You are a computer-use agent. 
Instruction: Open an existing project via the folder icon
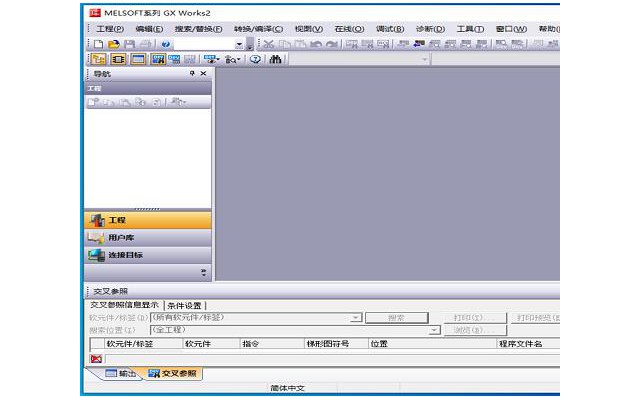click(x=114, y=44)
